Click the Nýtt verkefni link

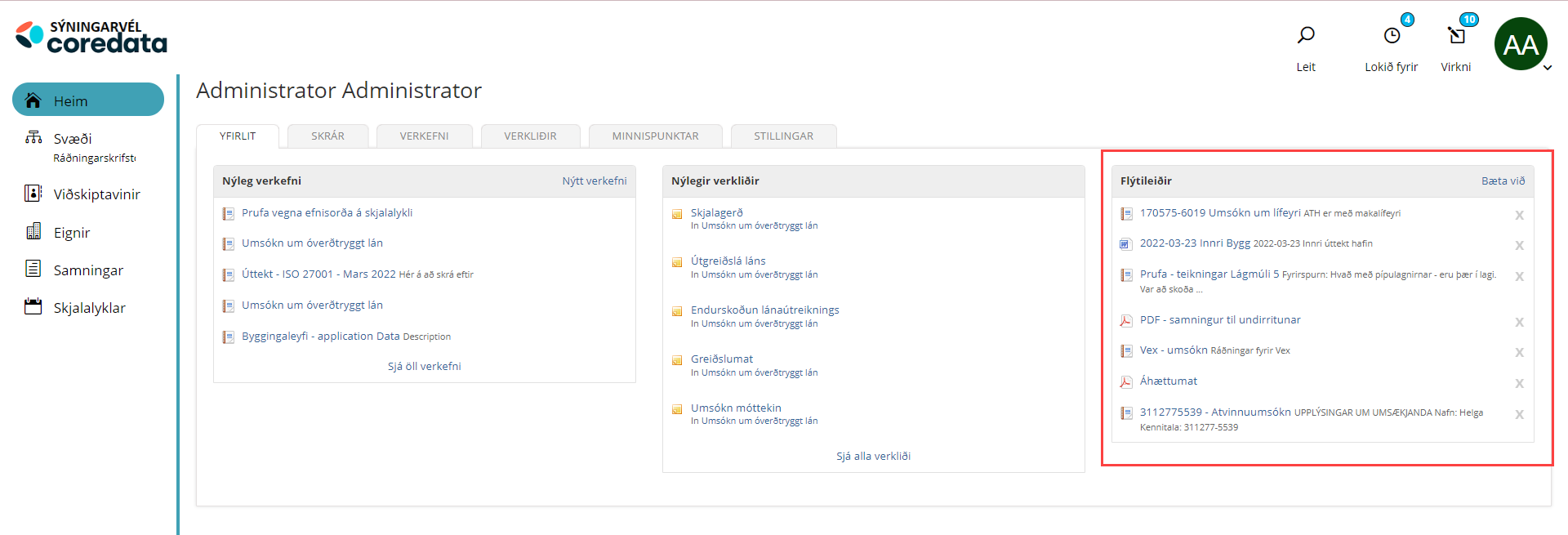pyautogui.click(x=594, y=181)
